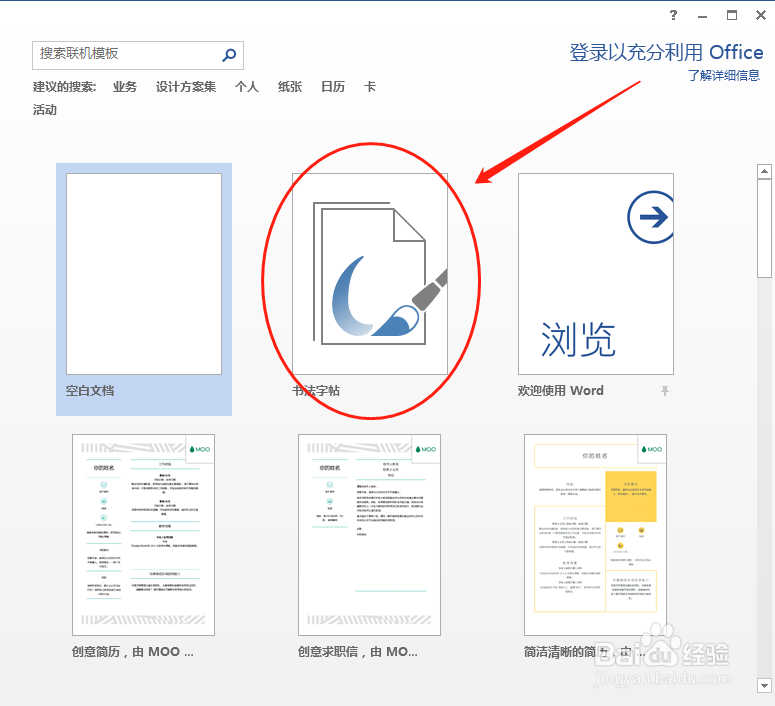Click the scrollbar down arrow

click(x=764, y=686)
